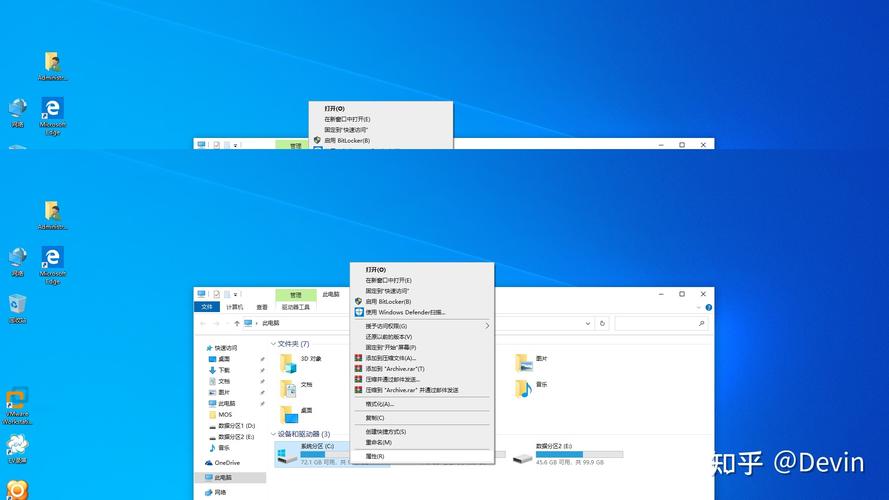Collapse the 文件夹 (7) group
889x500 pixels.
273,344
